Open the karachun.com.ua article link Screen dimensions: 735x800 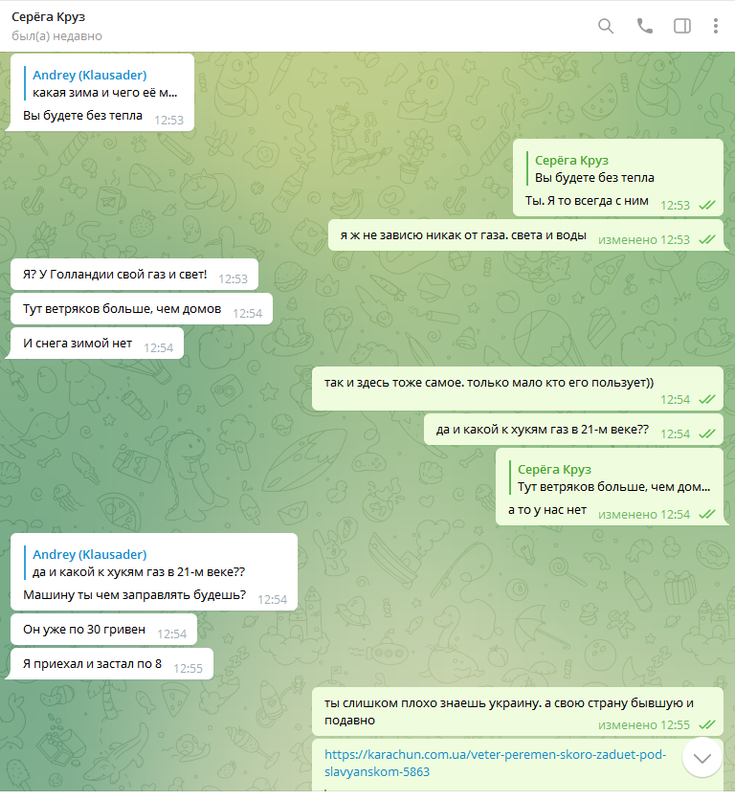[495, 763]
